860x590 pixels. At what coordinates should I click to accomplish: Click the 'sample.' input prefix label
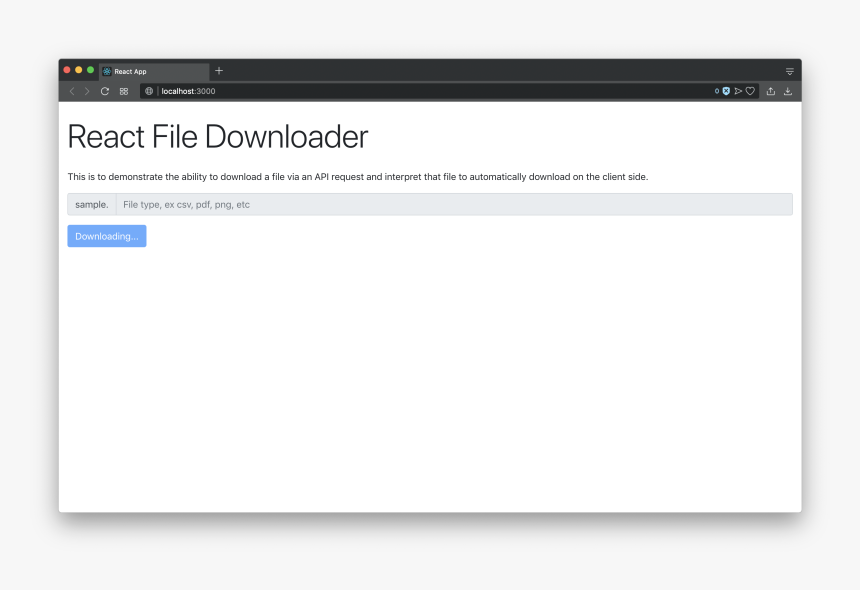pos(92,205)
